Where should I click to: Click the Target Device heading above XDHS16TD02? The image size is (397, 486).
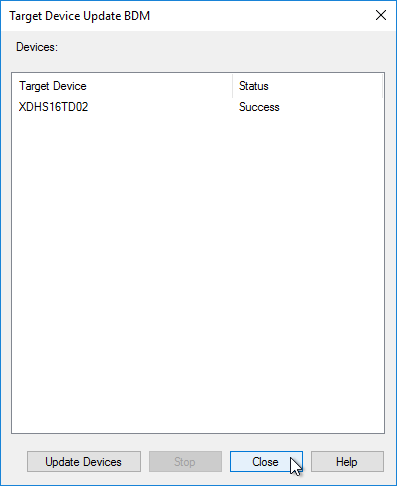[x=53, y=86]
